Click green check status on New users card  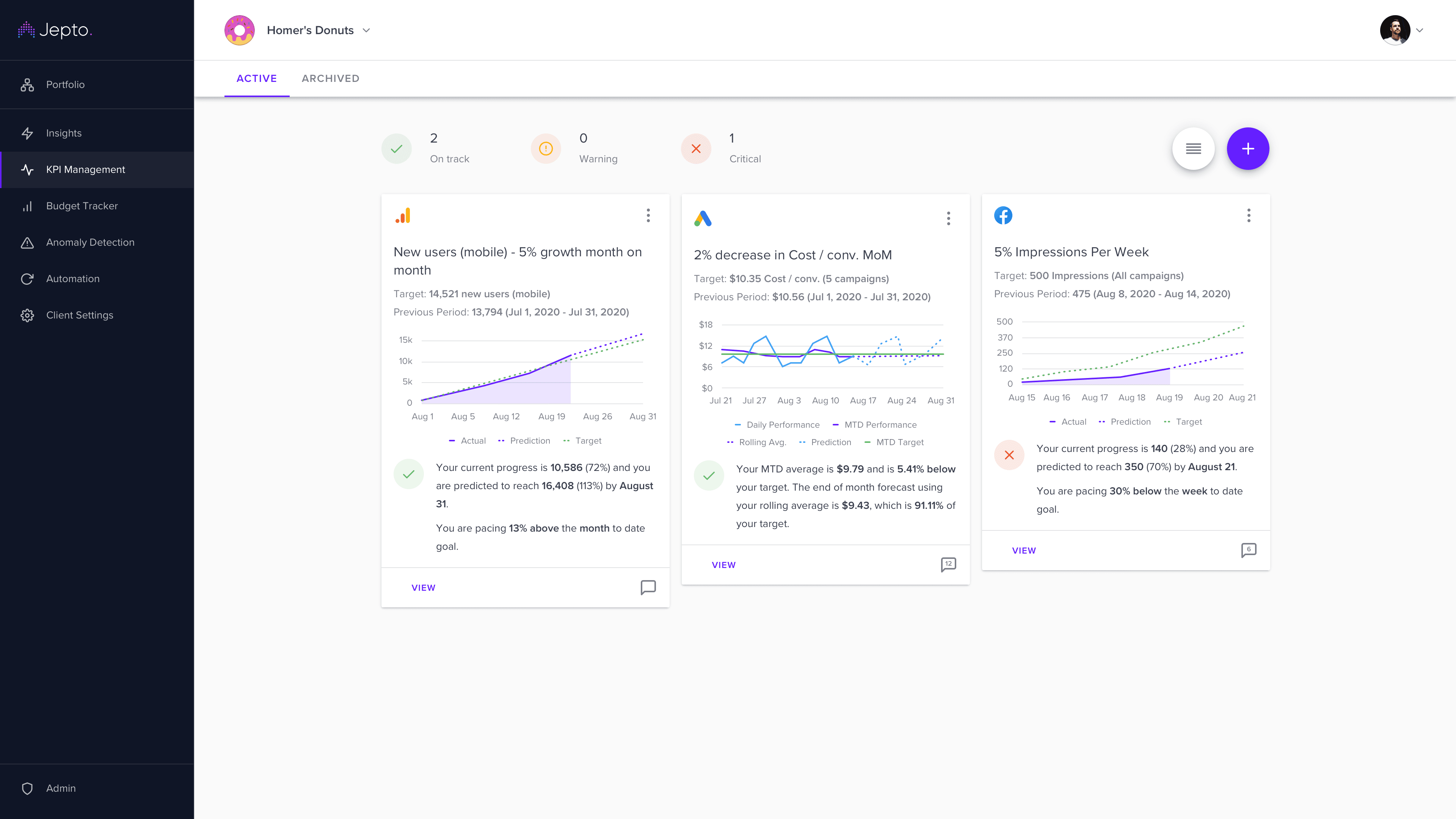(409, 474)
